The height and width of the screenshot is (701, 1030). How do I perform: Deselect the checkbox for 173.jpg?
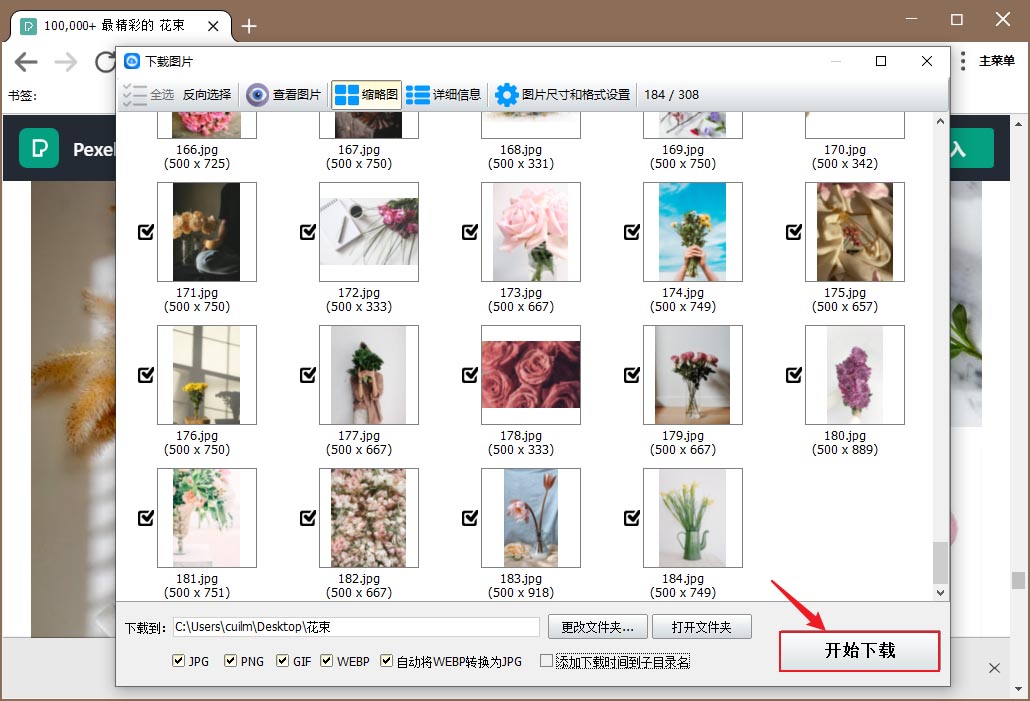click(470, 232)
